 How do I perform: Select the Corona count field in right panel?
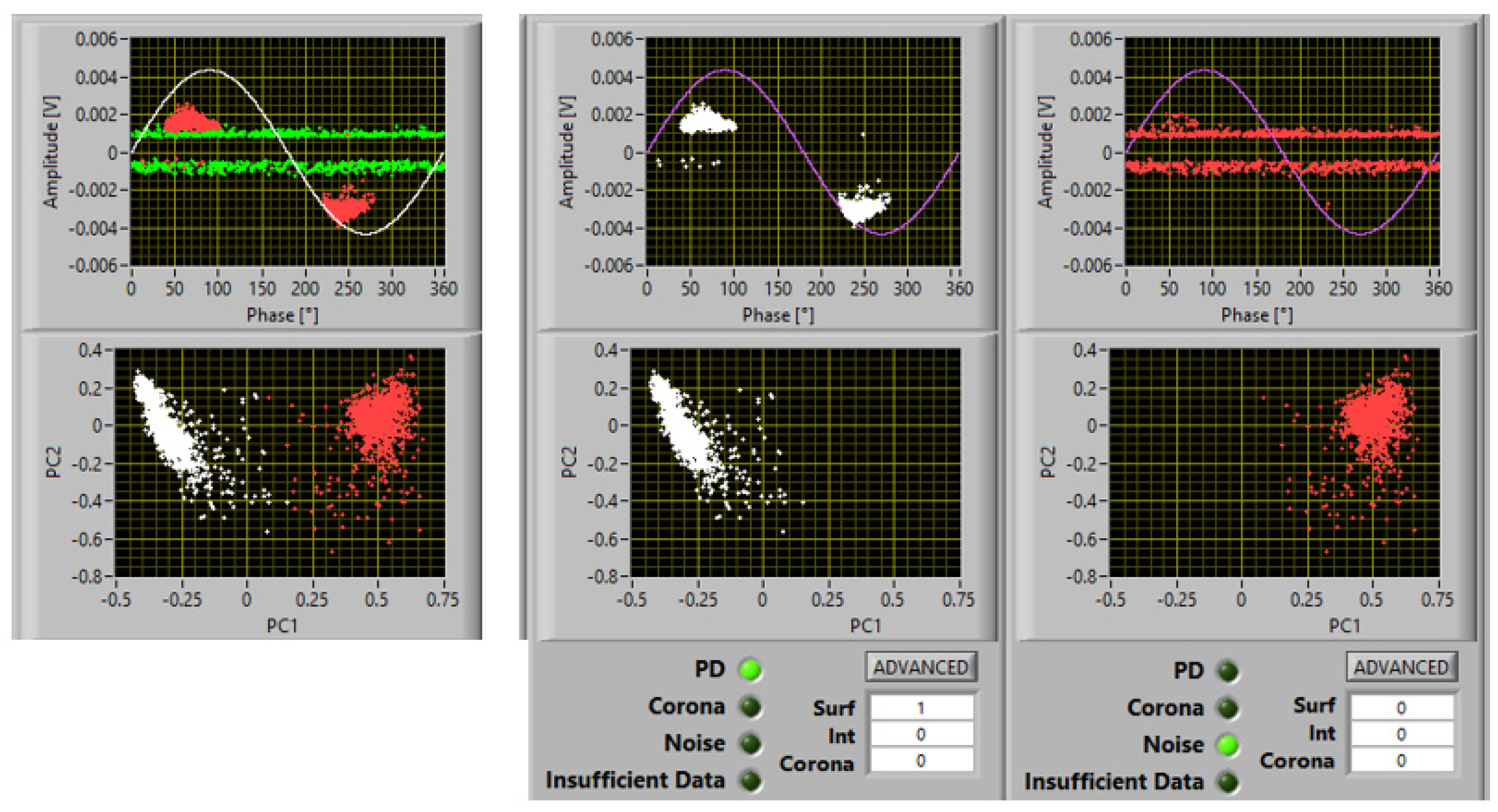pyautogui.click(x=1400, y=760)
